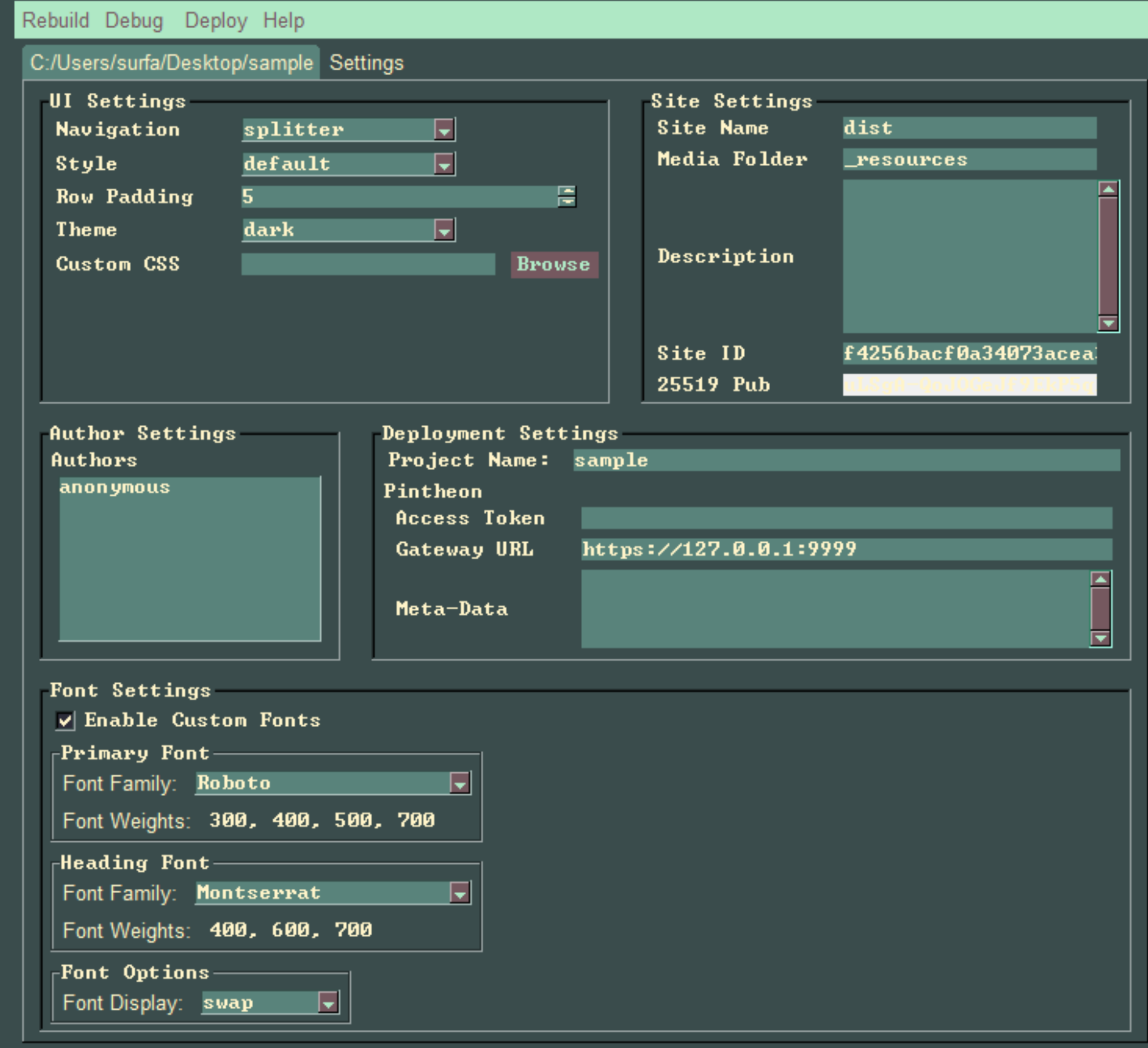This screenshot has height=1048, width=1148.
Task: Select the C:/Users/surfa/Desktop/sample tab
Action: pyautogui.click(x=171, y=63)
